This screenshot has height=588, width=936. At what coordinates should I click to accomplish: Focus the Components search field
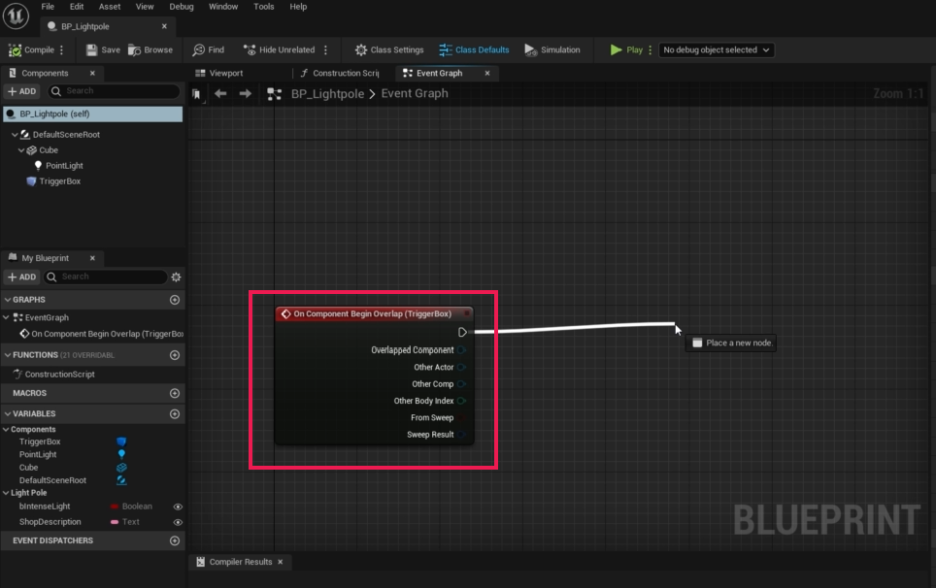(115, 91)
